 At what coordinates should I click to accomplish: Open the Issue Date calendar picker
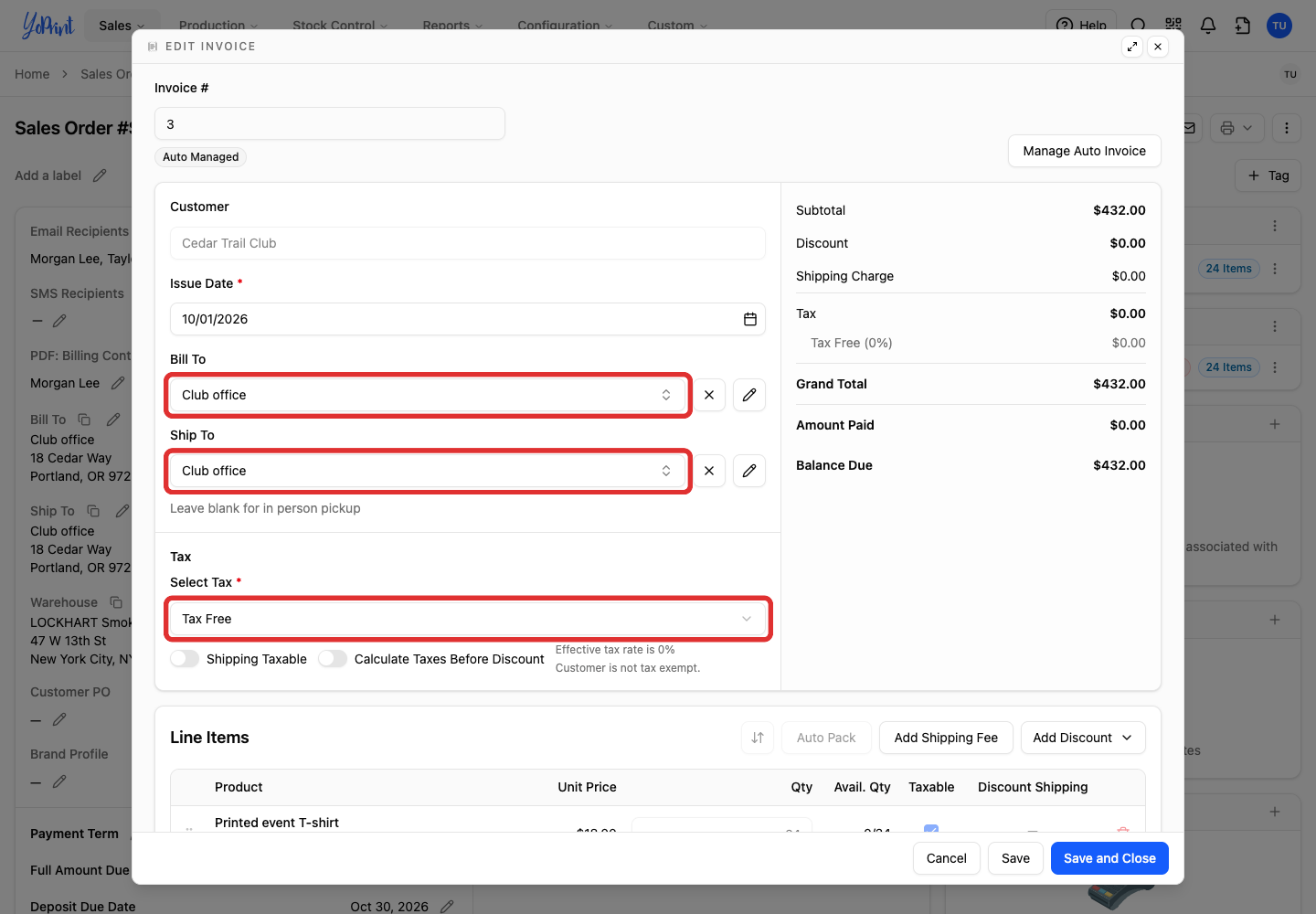[x=750, y=319]
